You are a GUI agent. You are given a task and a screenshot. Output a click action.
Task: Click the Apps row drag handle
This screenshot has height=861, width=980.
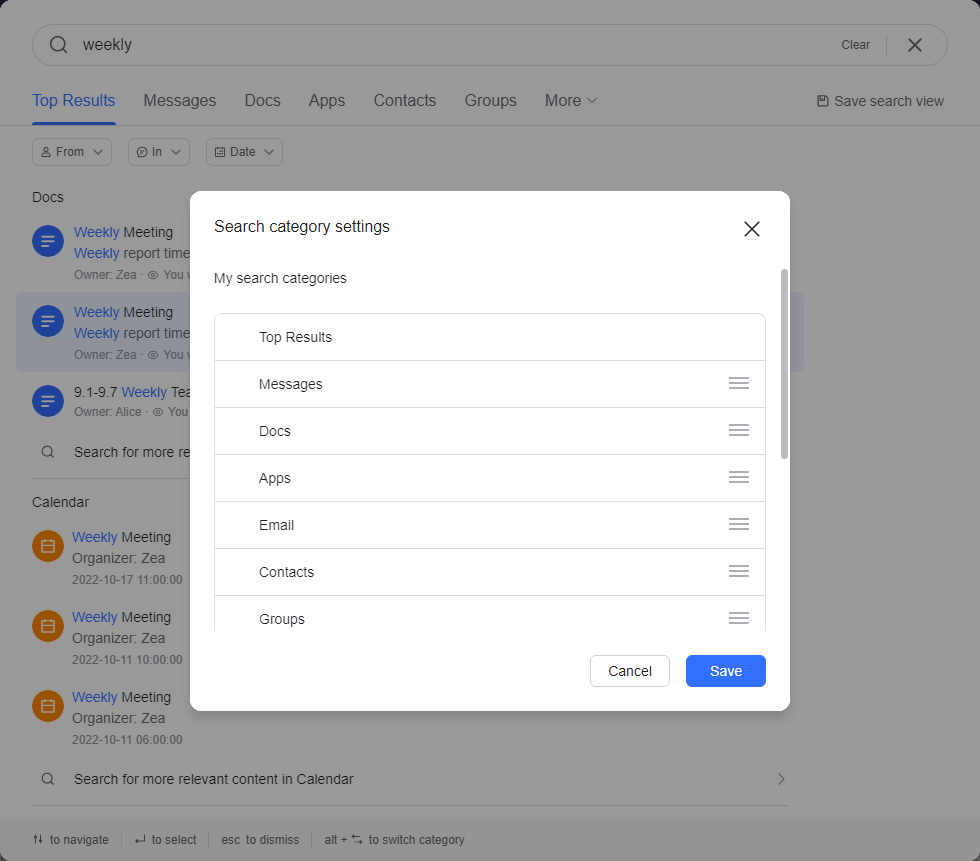(738, 478)
